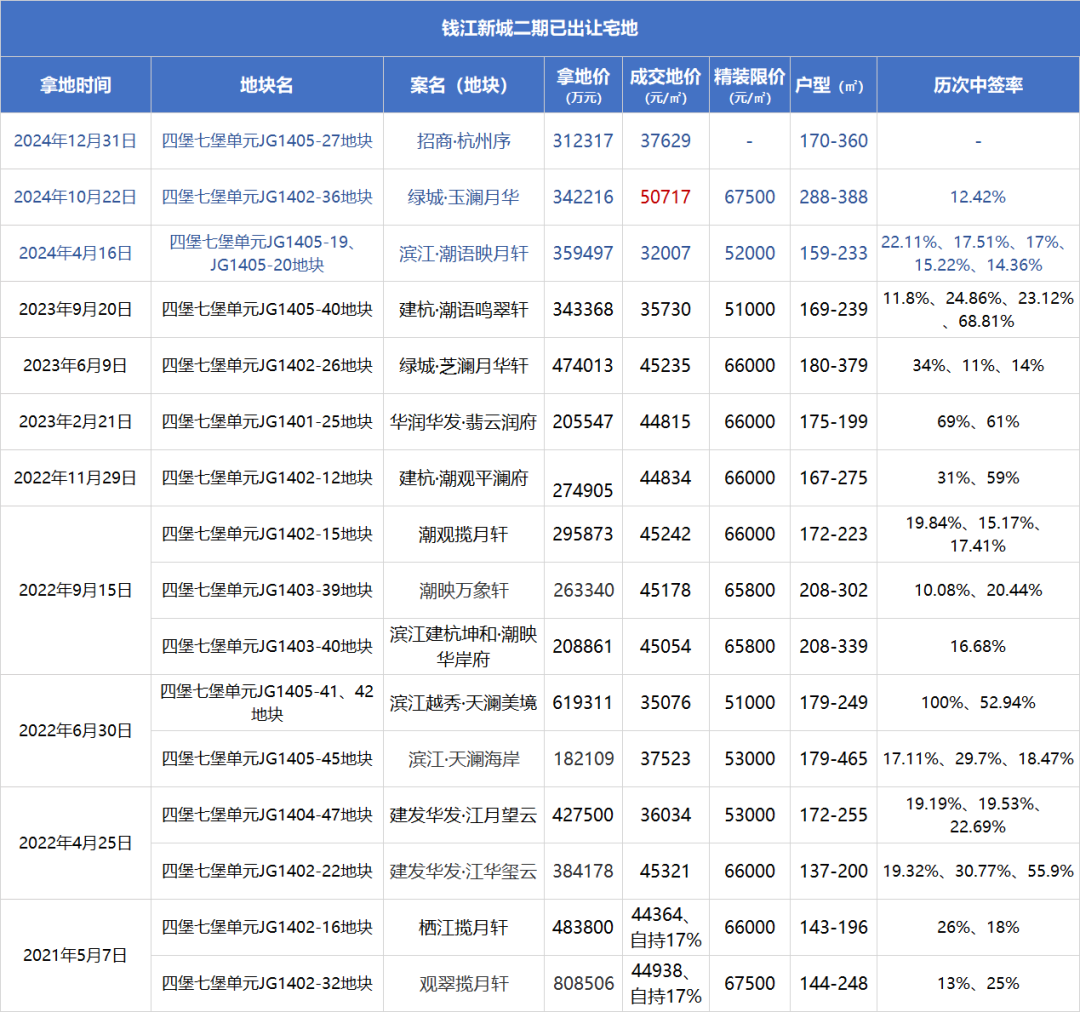This screenshot has height=1012, width=1080.
Task: Click the date 2023年9月20日
Action: 75,309
